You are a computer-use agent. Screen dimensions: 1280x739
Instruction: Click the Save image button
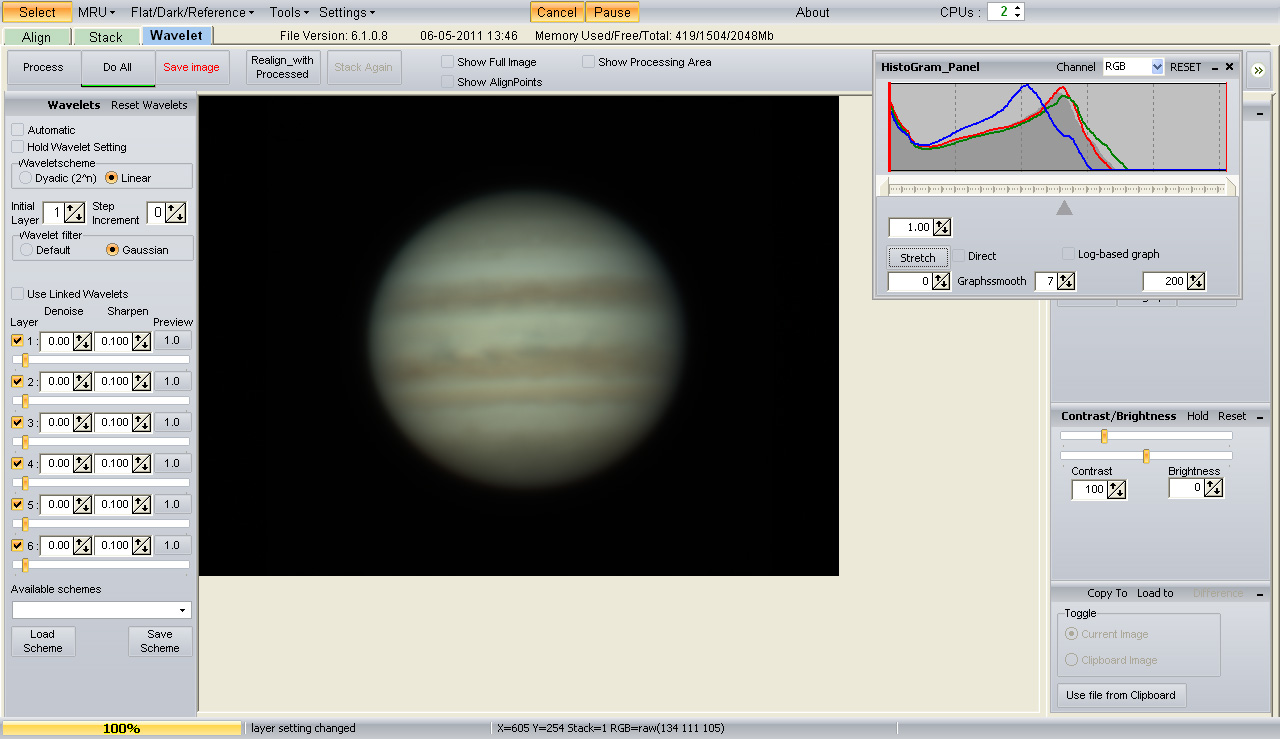tap(191, 67)
